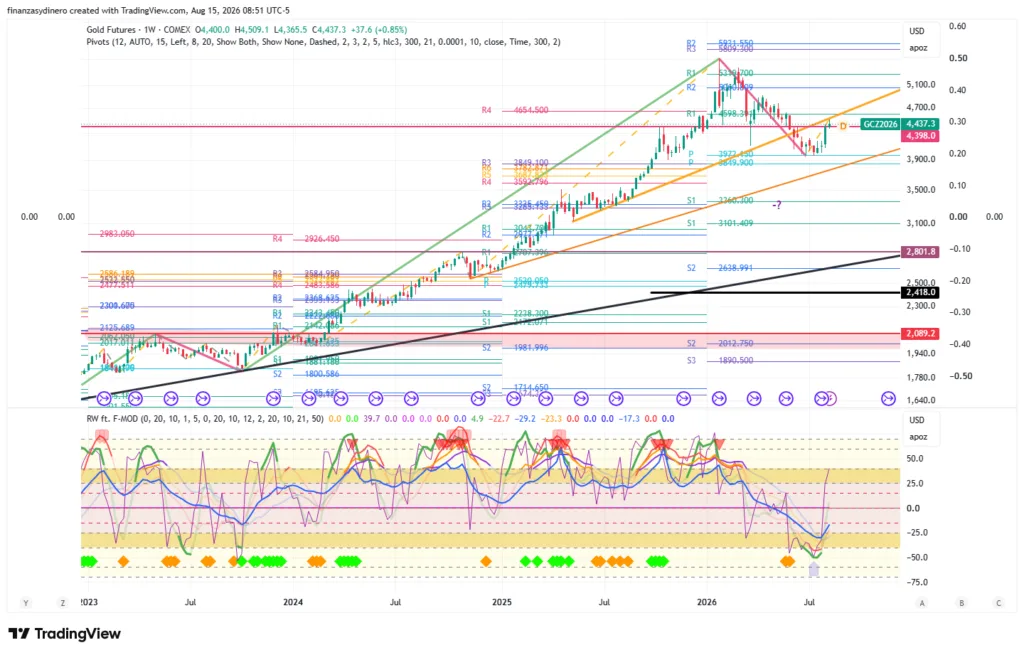This screenshot has width=1024, height=655.
Task: Click the C scale label on the right
Action: click(999, 603)
